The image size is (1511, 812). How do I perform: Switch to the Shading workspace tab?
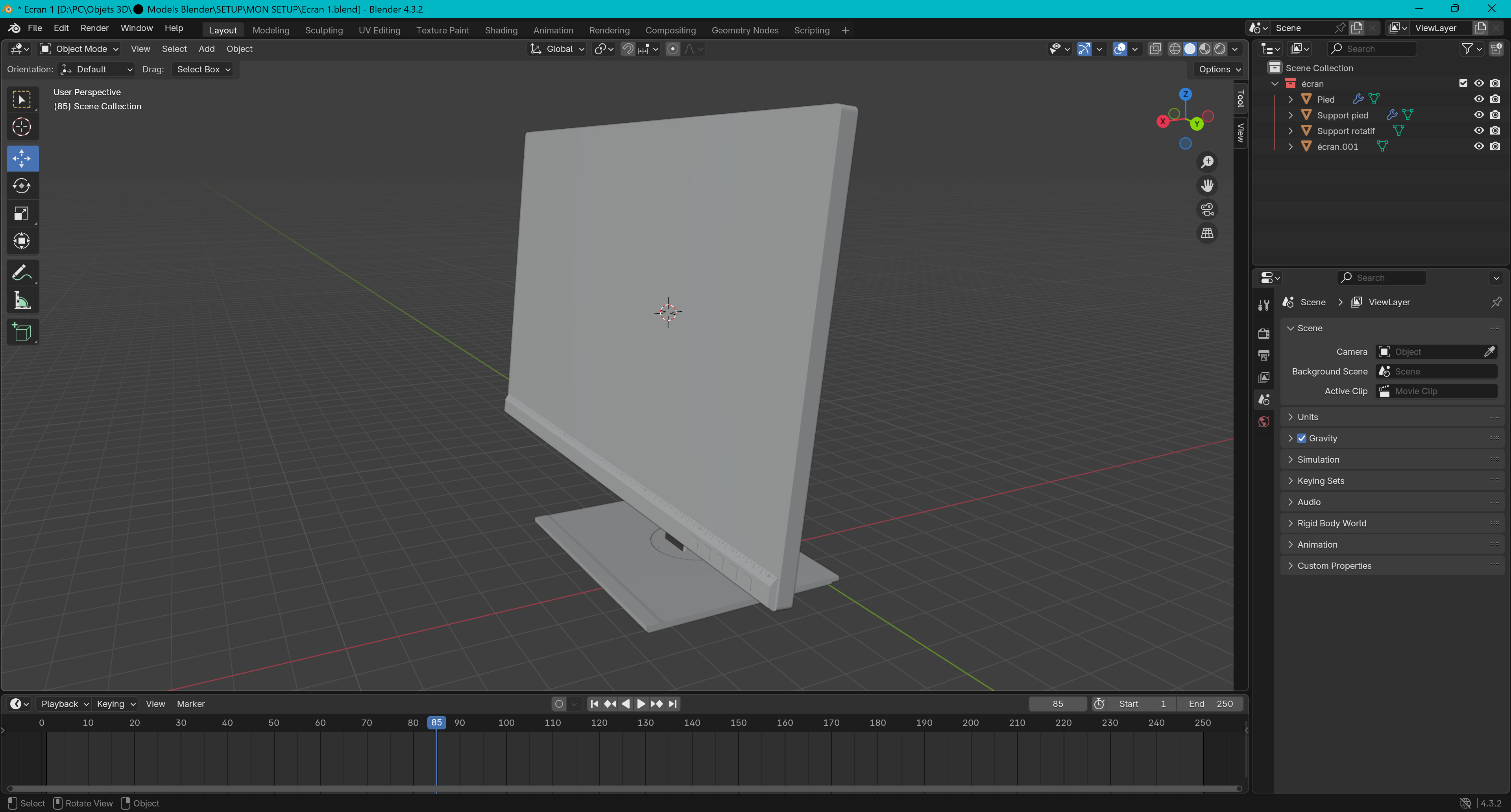[x=501, y=30]
